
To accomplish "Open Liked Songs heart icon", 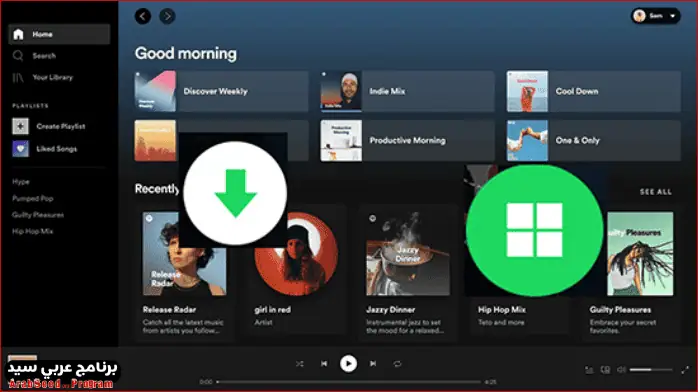I will click(x=20, y=149).
